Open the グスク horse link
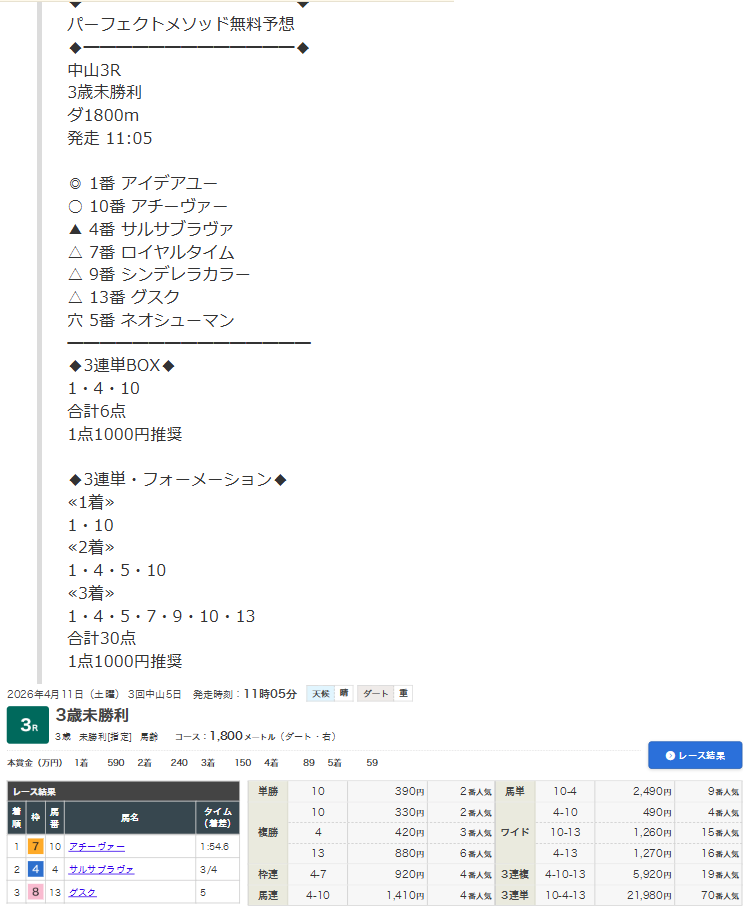Viewport: 743px width, 913px height. pos(82,892)
